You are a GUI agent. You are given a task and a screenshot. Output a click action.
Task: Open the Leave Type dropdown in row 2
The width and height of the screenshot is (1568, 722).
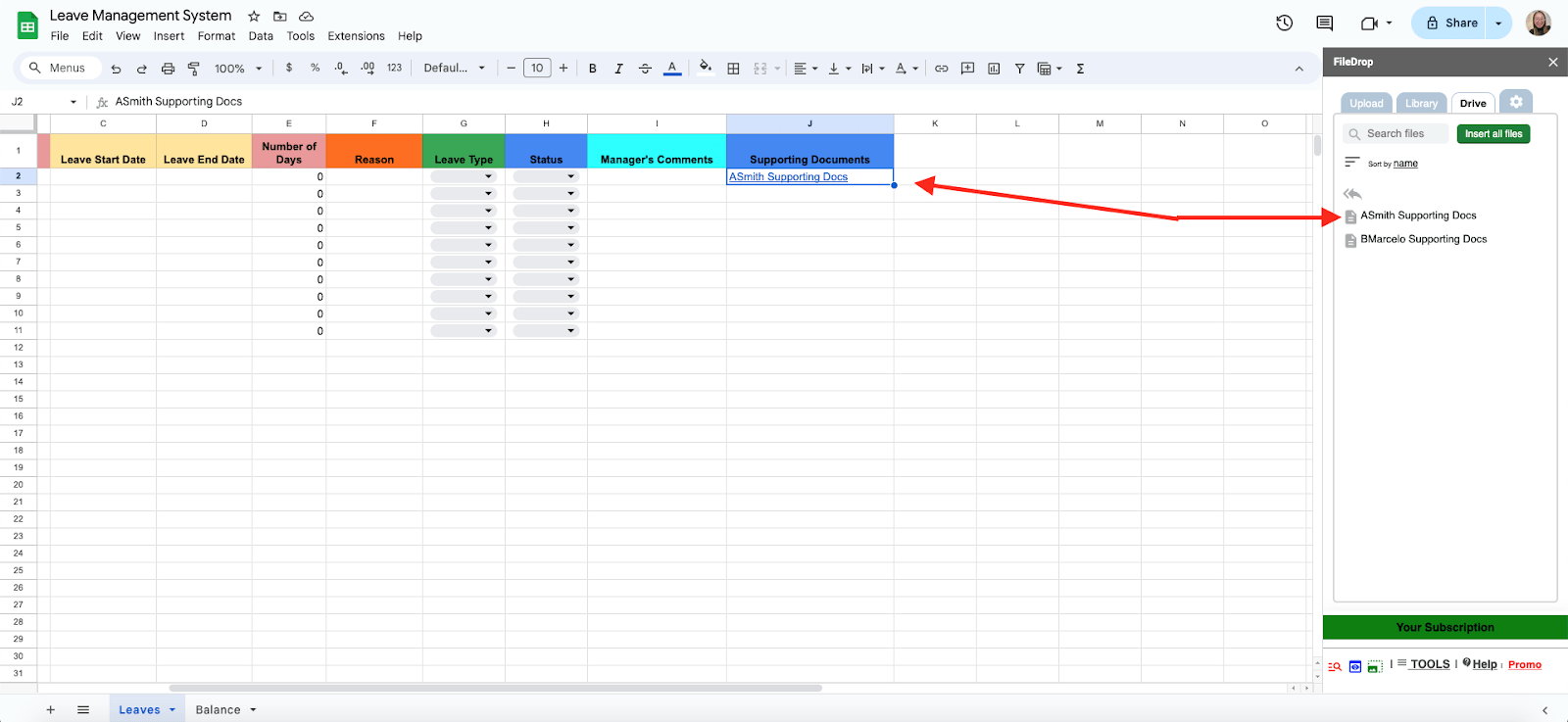point(464,176)
